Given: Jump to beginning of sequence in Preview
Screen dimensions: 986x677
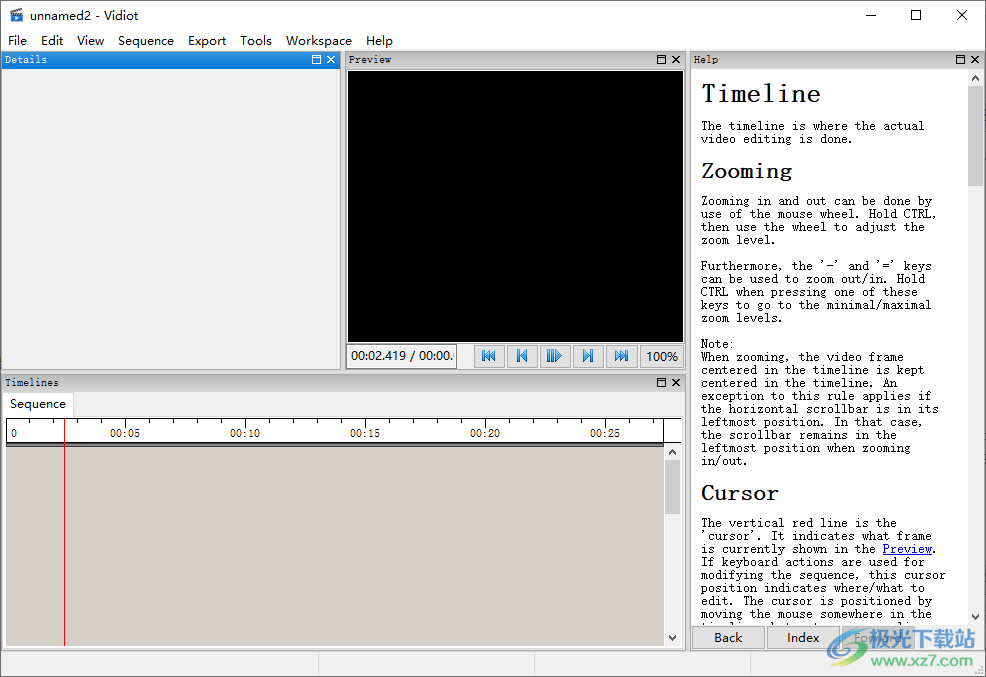Looking at the screenshot, I should 489,356.
